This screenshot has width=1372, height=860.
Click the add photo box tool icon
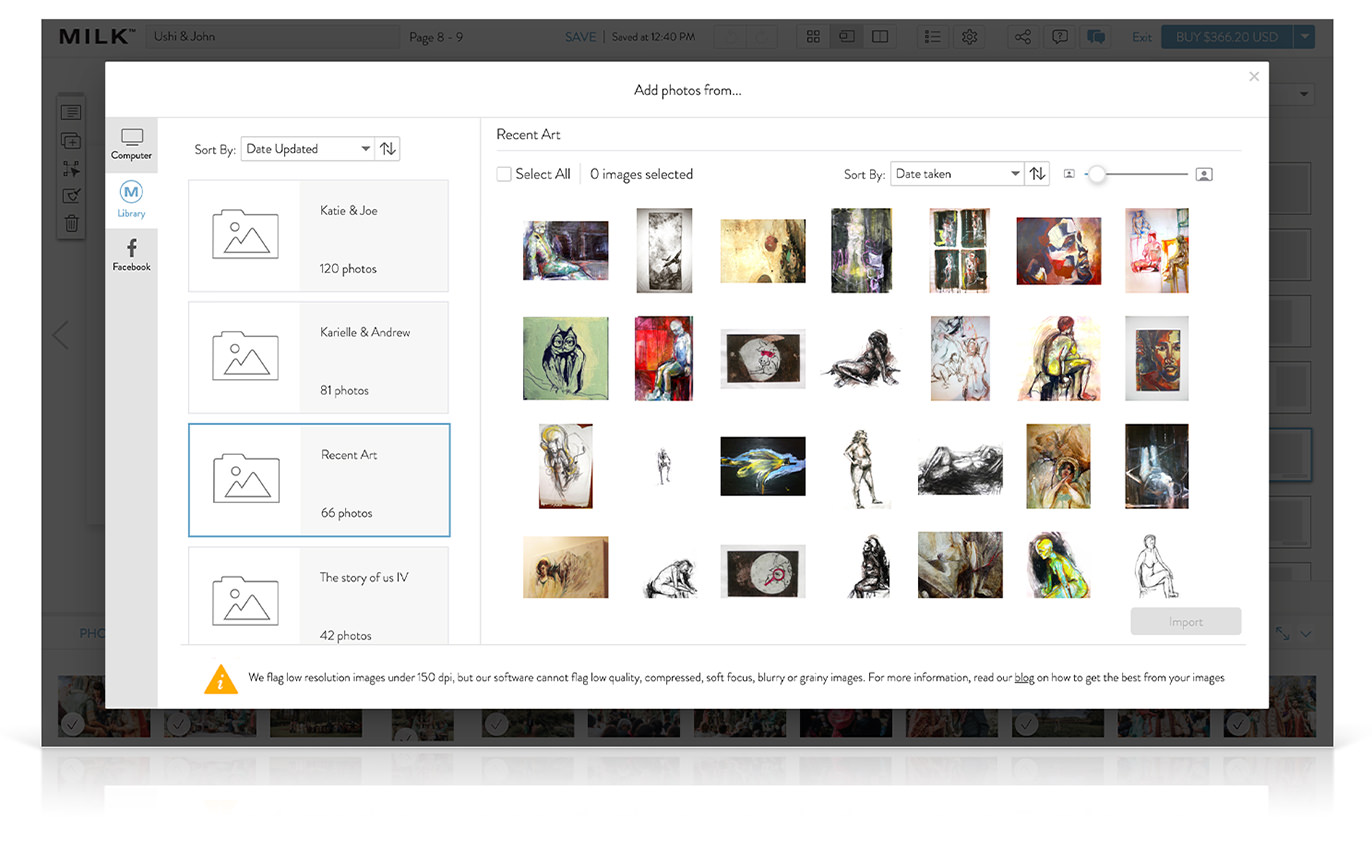tap(71, 141)
